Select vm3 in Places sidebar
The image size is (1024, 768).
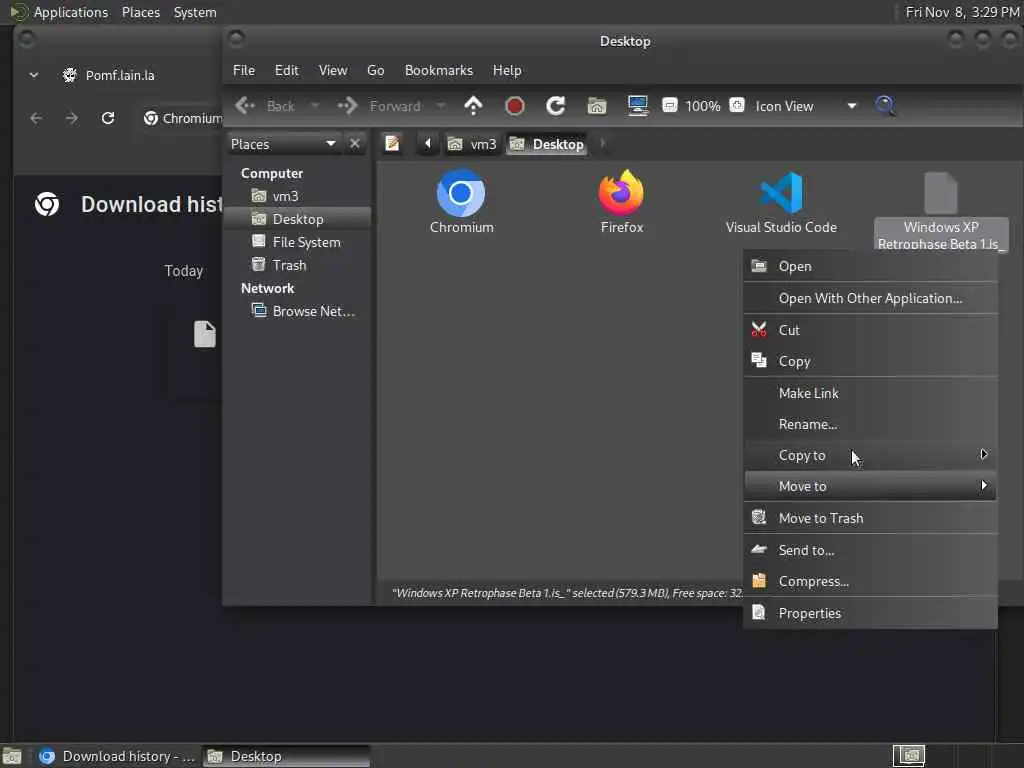(297, 196)
